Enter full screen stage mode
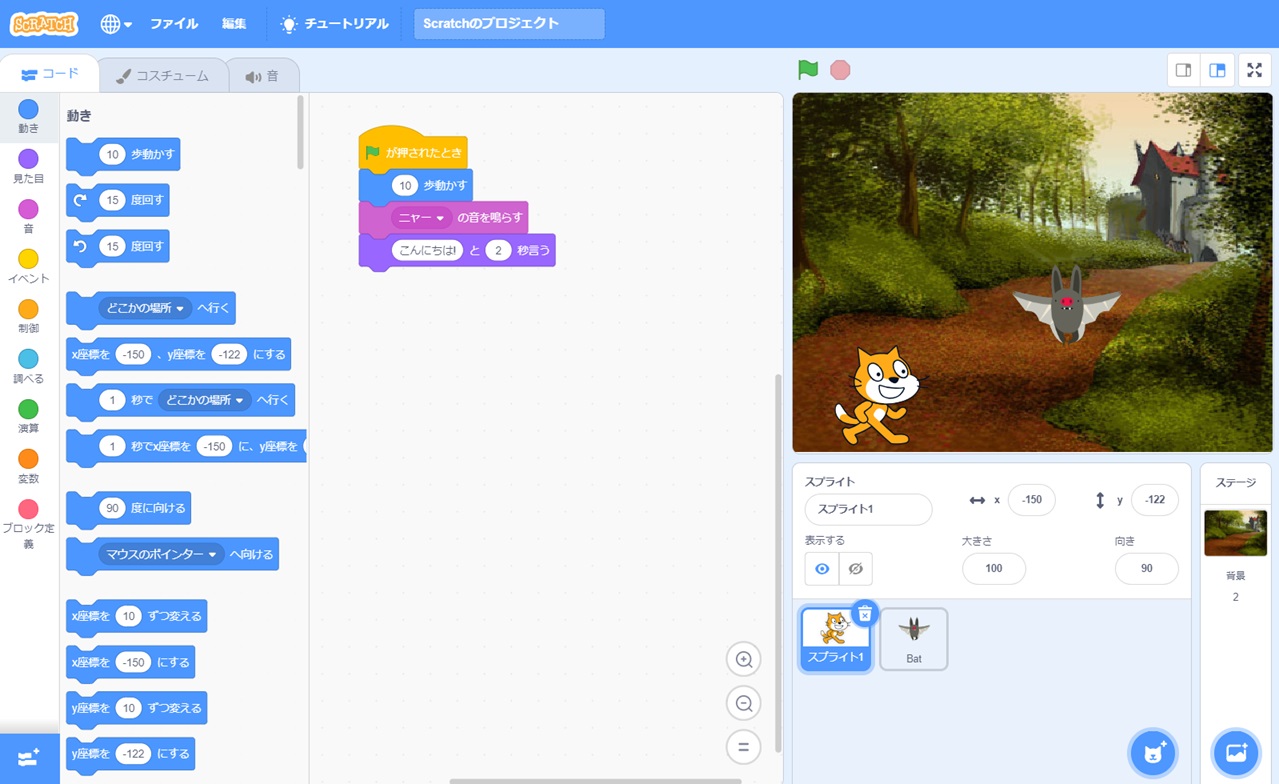Screen dimensions: 1279x784 click(1254, 70)
